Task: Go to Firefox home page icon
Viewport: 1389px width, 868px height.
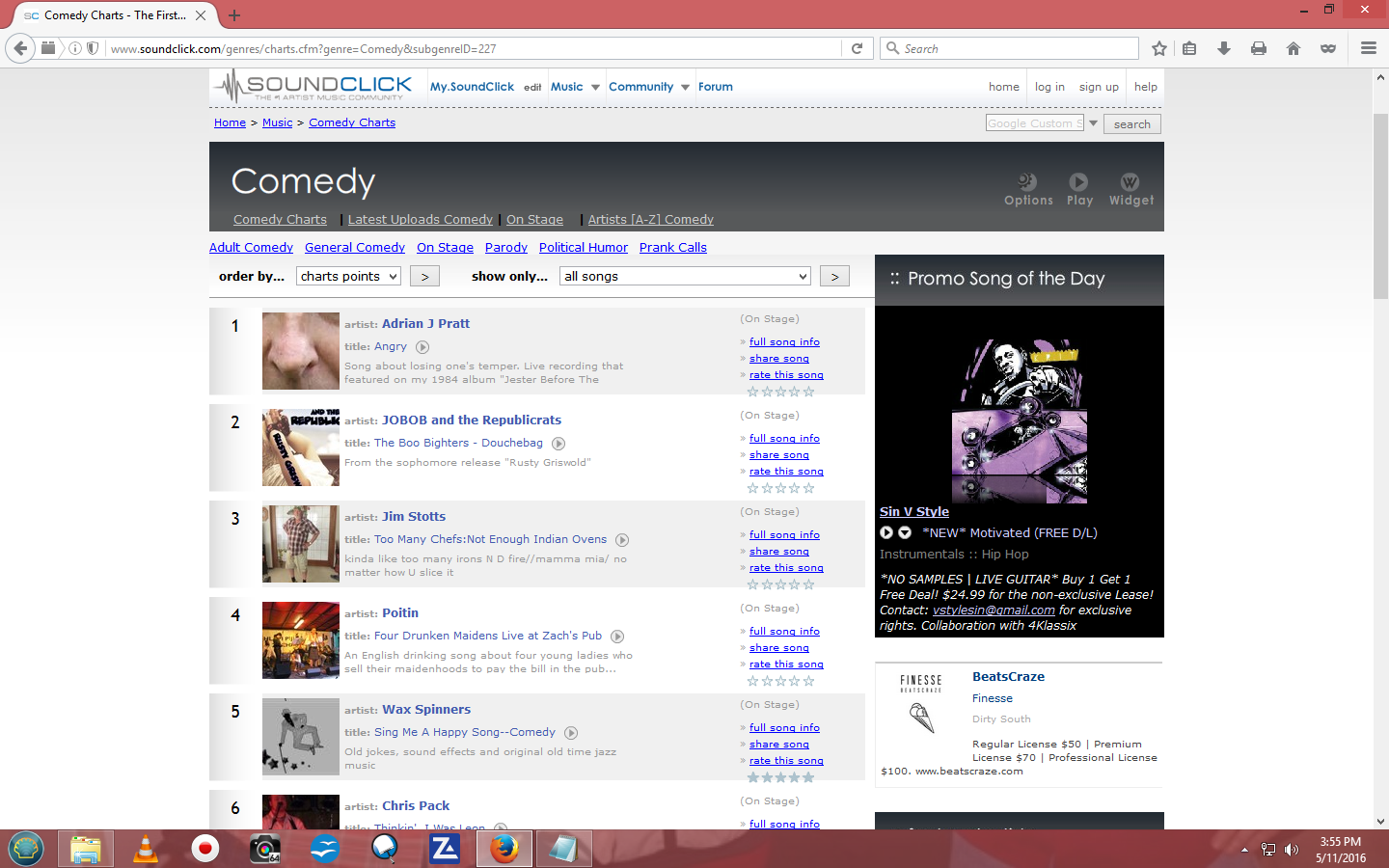Action: pyautogui.click(x=1294, y=48)
